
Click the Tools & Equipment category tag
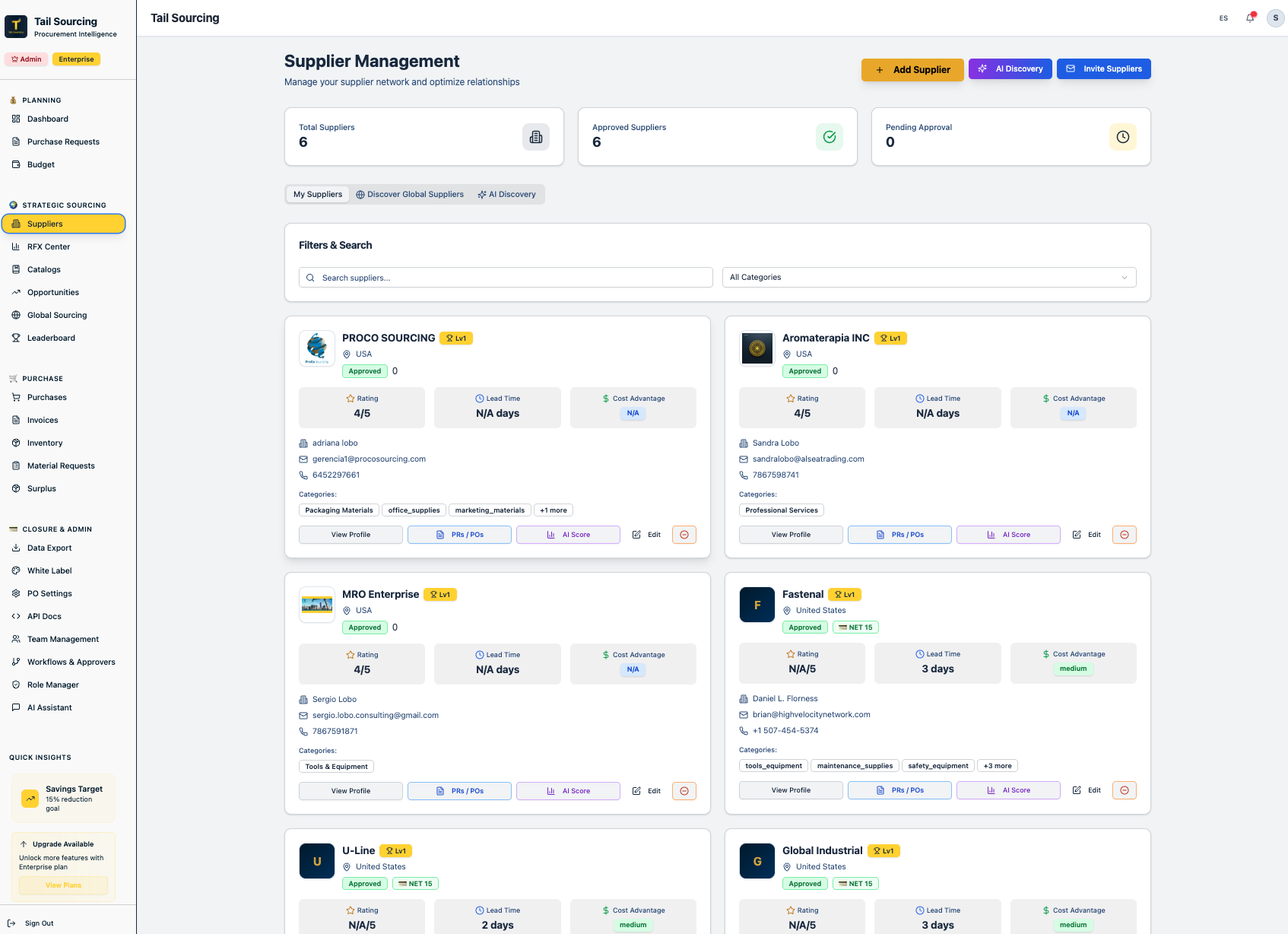point(336,767)
